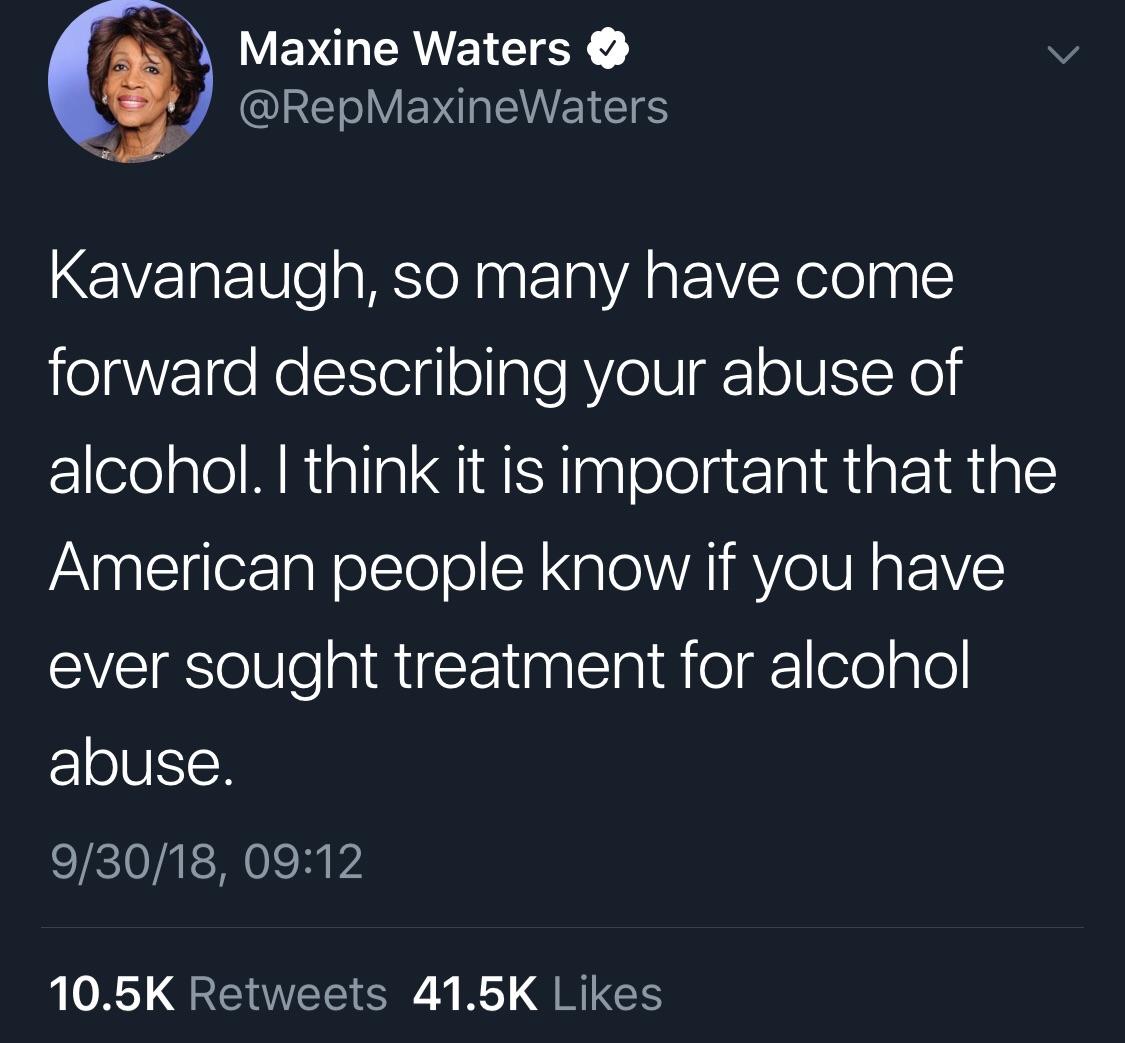
Task: Select the tweet body text
Action: click(x=552, y=519)
